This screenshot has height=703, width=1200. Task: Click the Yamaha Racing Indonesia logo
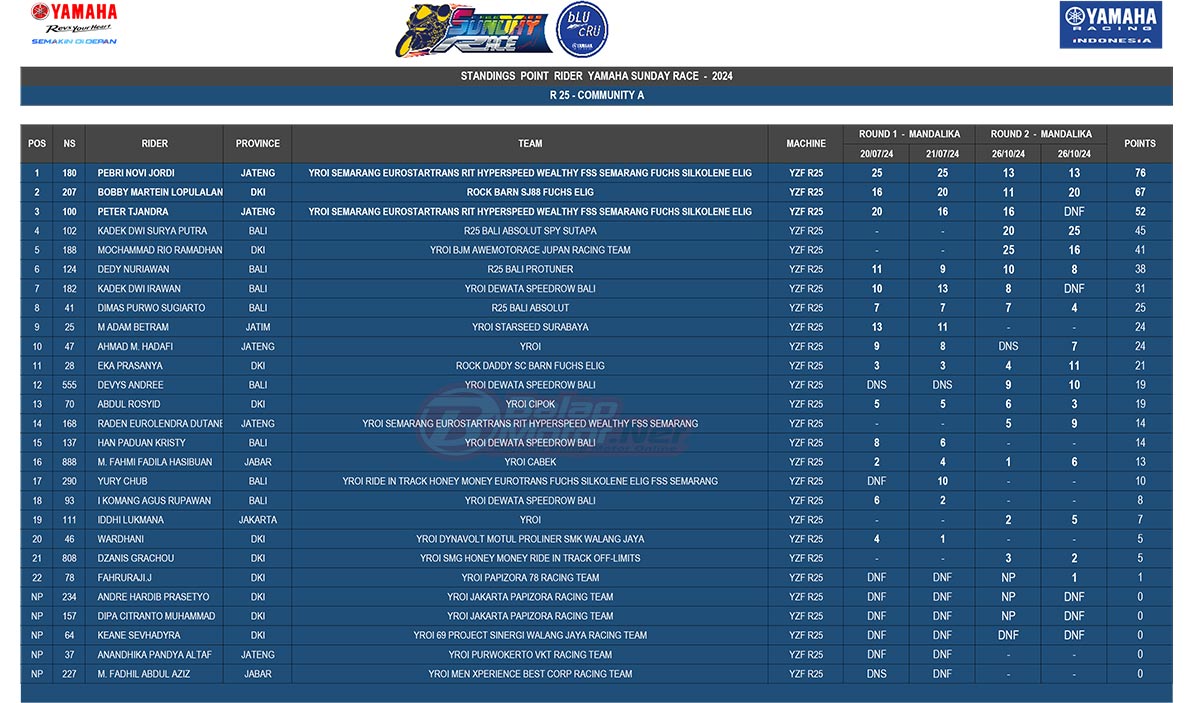tap(1110, 25)
